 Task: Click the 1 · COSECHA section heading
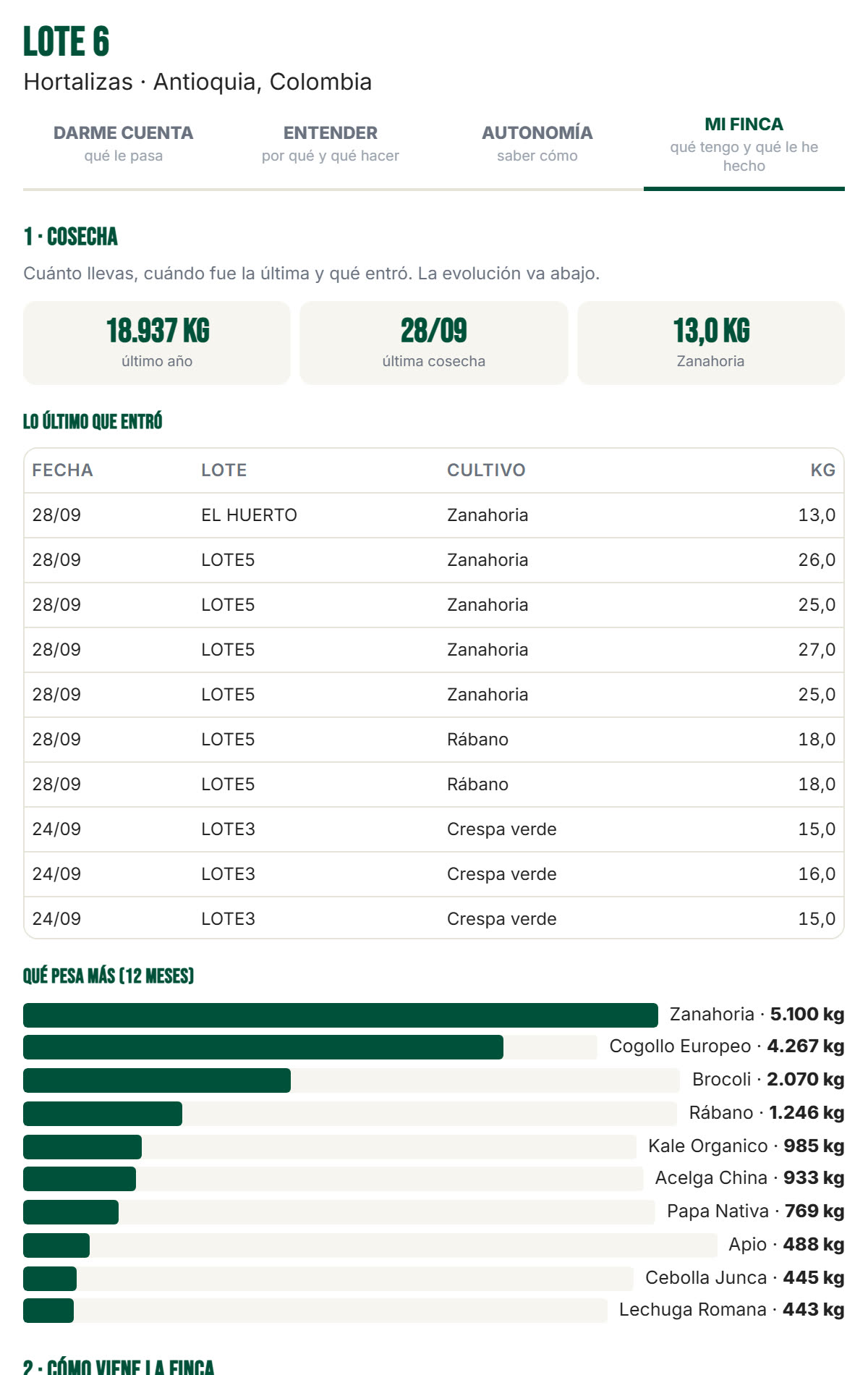click(x=71, y=237)
